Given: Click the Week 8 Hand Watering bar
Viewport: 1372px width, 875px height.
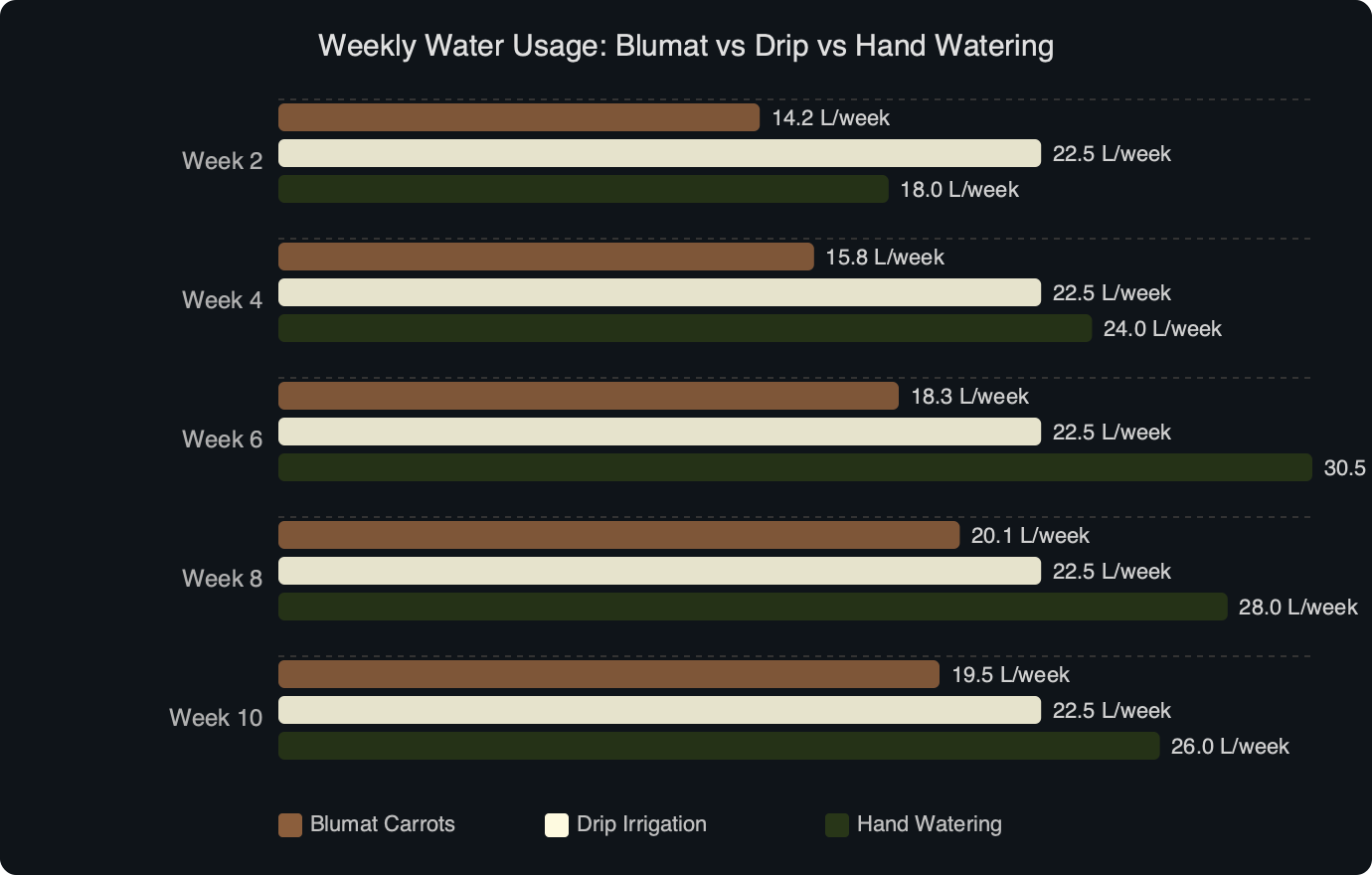Looking at the screenshot, I should click(x=753, y=607).
